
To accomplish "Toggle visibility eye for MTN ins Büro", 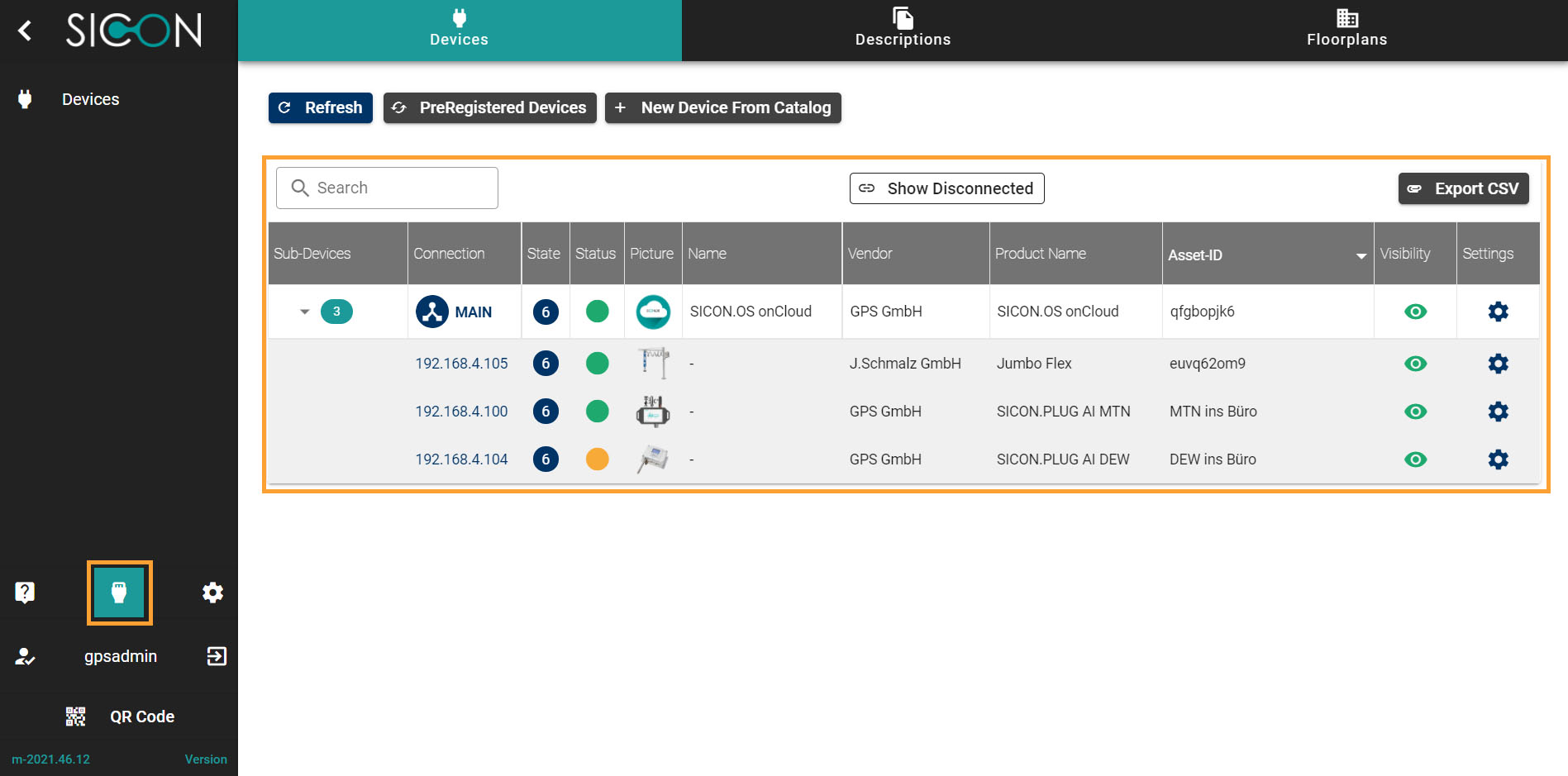I will pyautogui.click(x=1415, y=412).
